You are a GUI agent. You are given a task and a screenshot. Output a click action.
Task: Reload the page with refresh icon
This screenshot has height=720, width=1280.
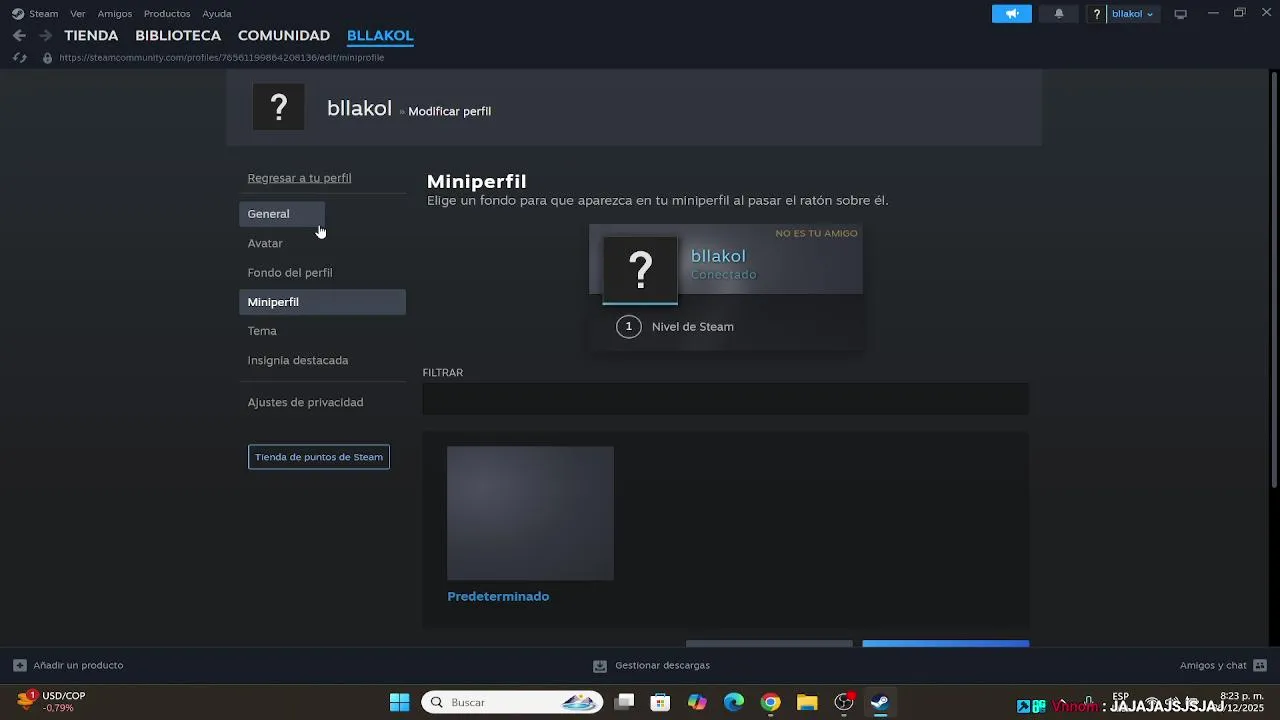(19, 58)
